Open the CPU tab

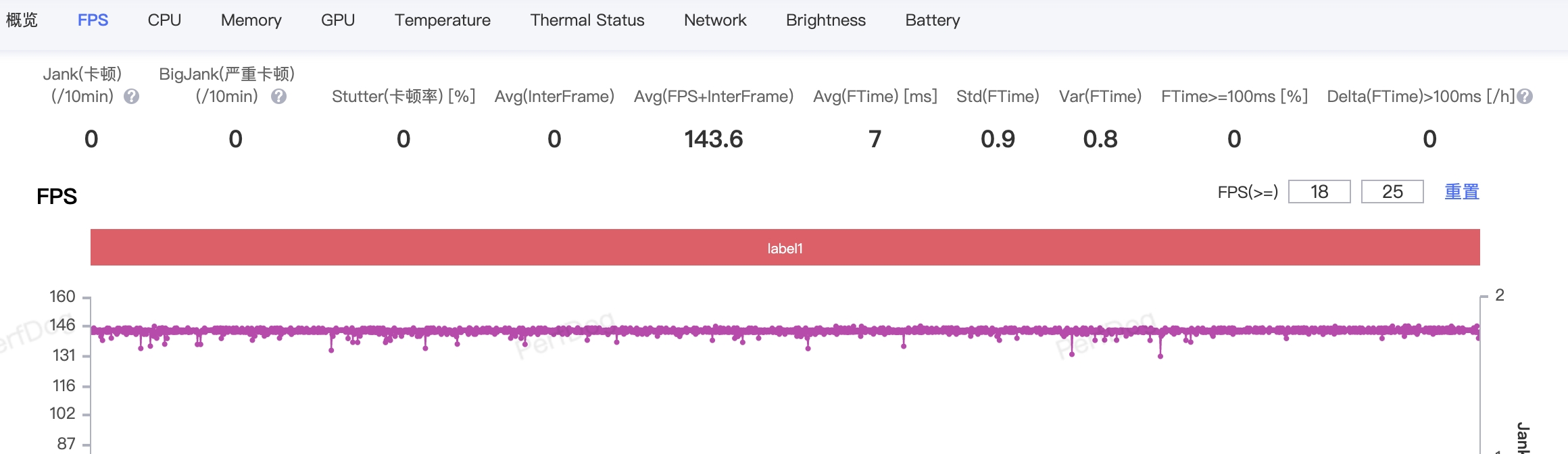point(164,20)
